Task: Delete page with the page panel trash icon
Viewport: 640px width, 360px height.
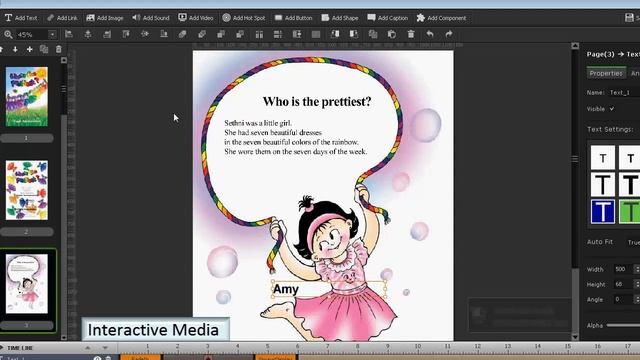Action: (58, 49)
